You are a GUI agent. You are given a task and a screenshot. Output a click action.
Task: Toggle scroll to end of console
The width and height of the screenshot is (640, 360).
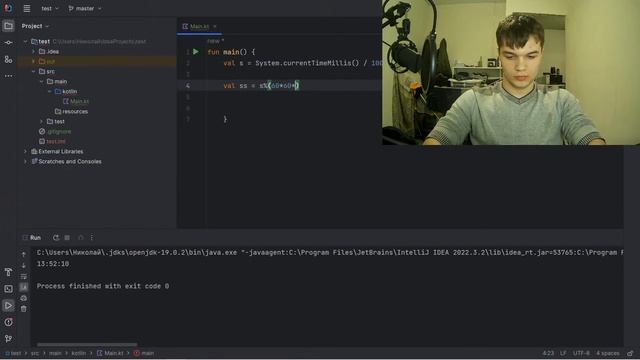(24, 287)
